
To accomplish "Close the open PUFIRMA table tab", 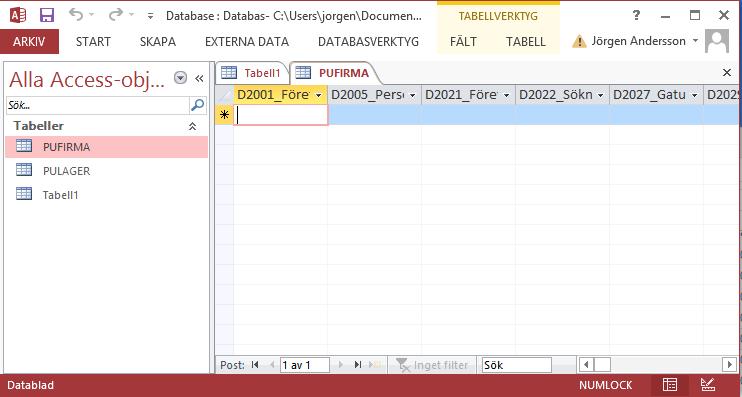I will (x=727, y=73).
